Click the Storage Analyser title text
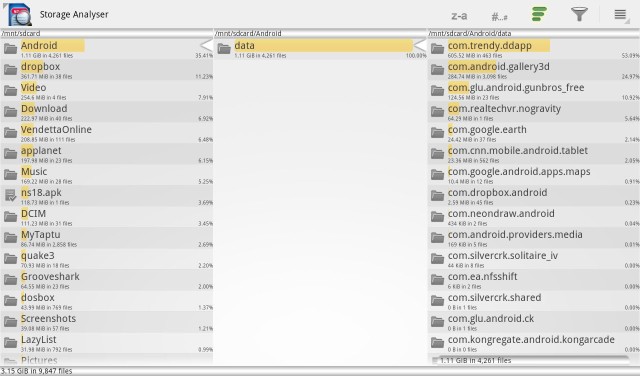This screenshot has height=376, width=640. point(74,15)
